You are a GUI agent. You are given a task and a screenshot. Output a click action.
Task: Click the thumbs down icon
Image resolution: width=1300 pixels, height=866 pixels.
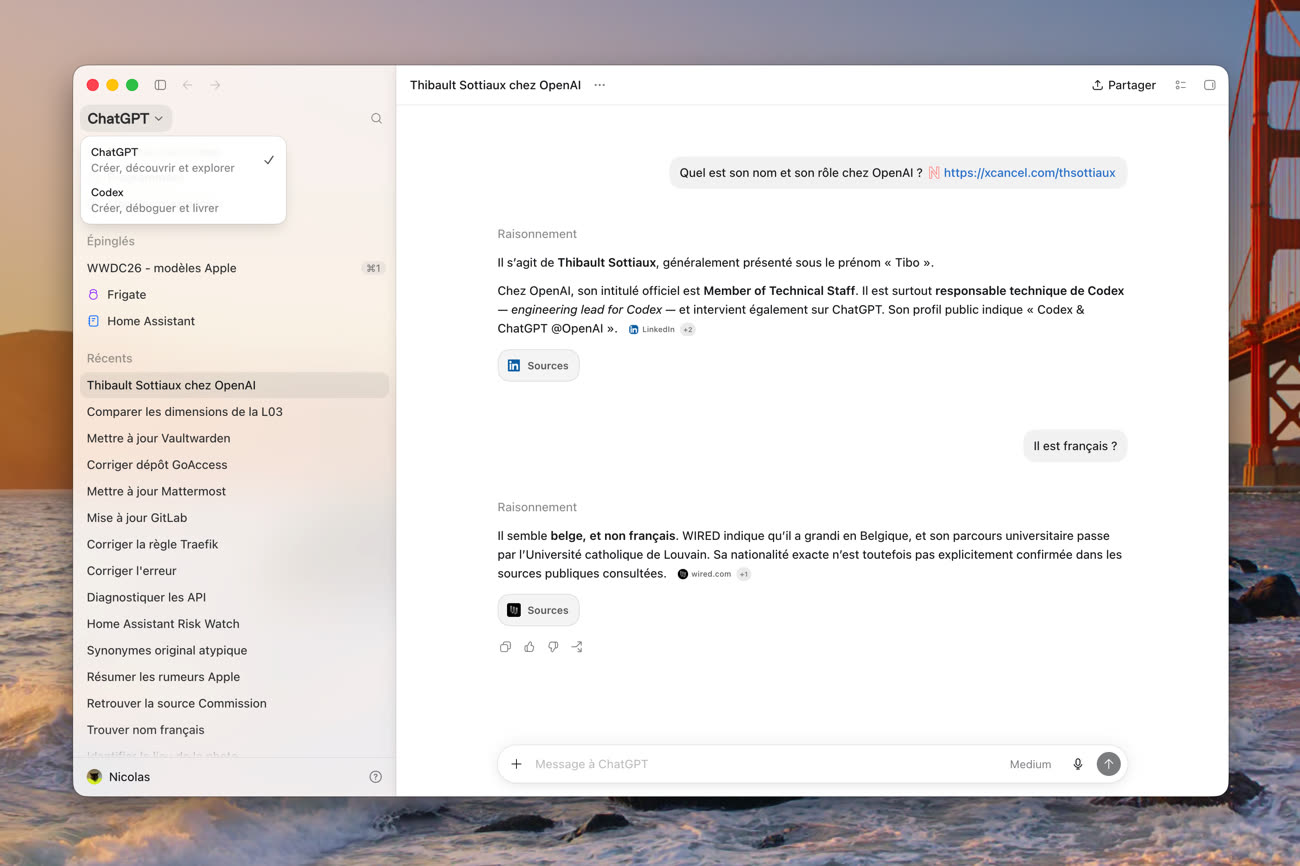[x=553, y=647]
